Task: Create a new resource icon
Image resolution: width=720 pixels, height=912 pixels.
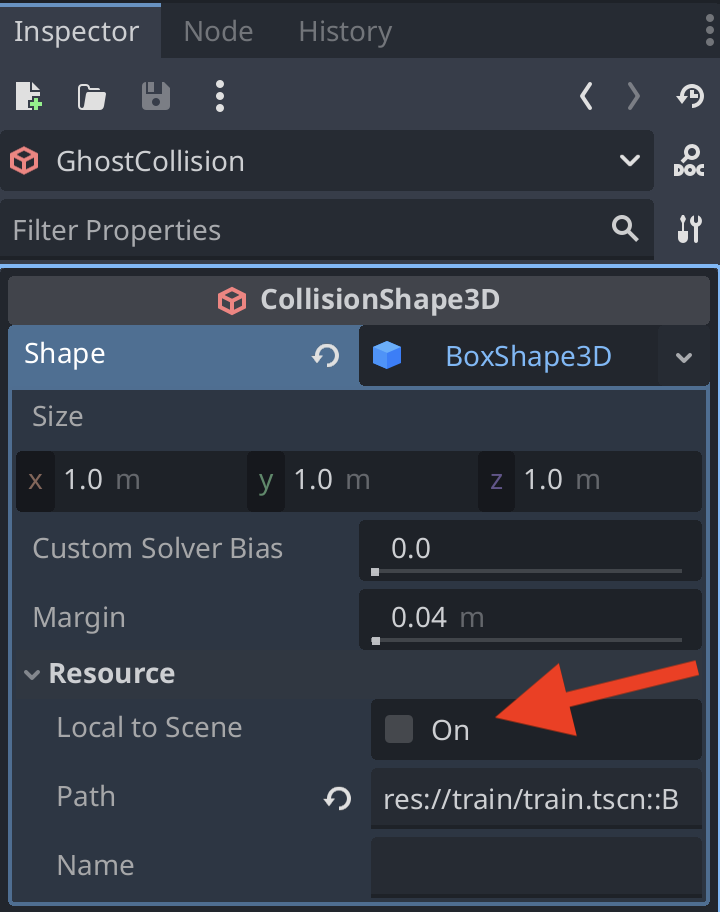Action: pyautogui.click(x=28, y=97)
